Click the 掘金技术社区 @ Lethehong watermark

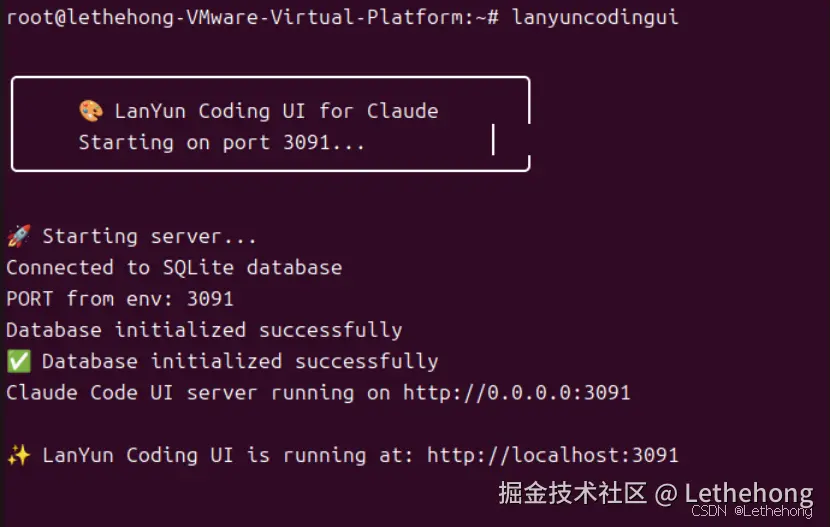655,493
